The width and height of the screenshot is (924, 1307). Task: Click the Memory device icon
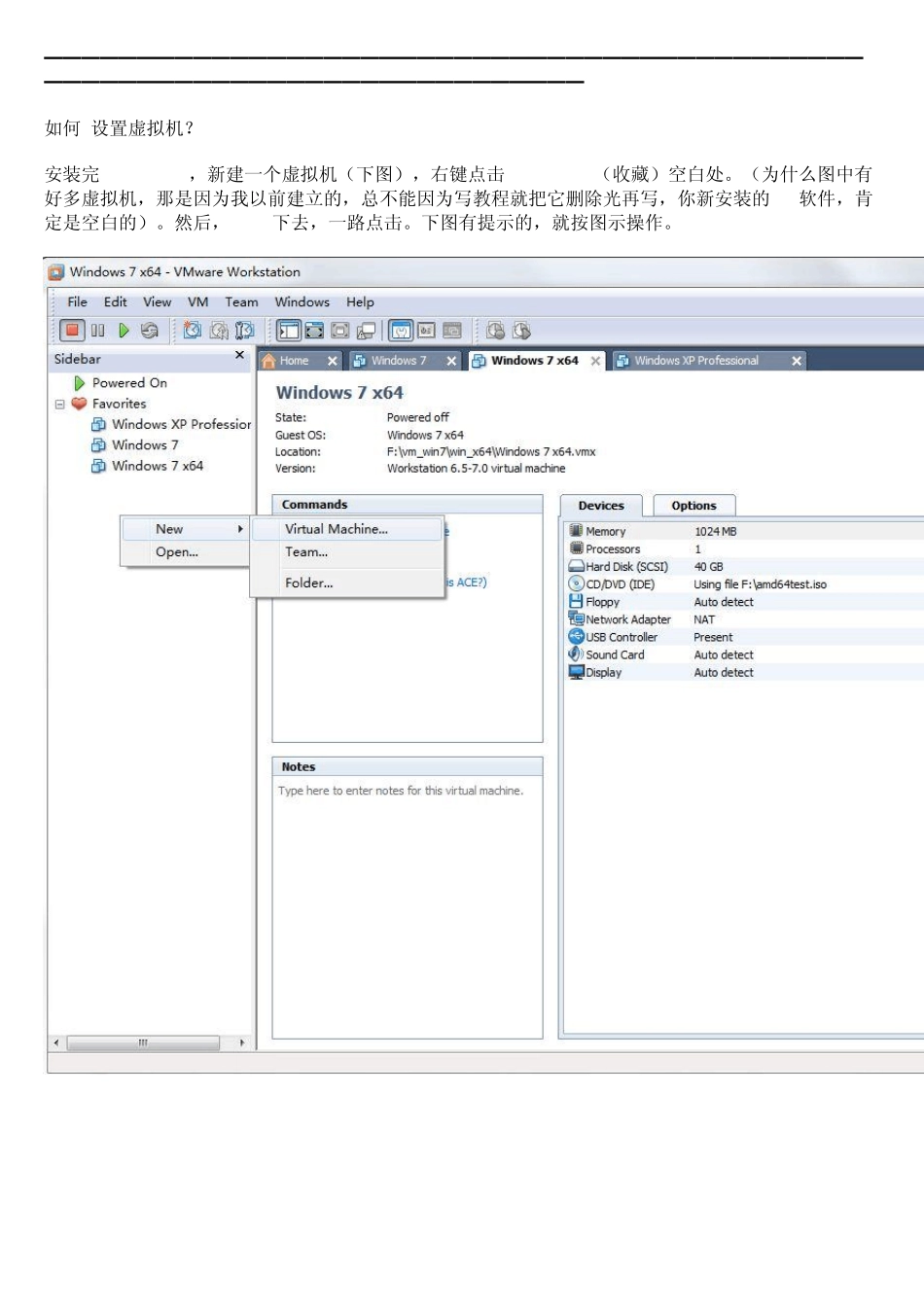(576, 531)
